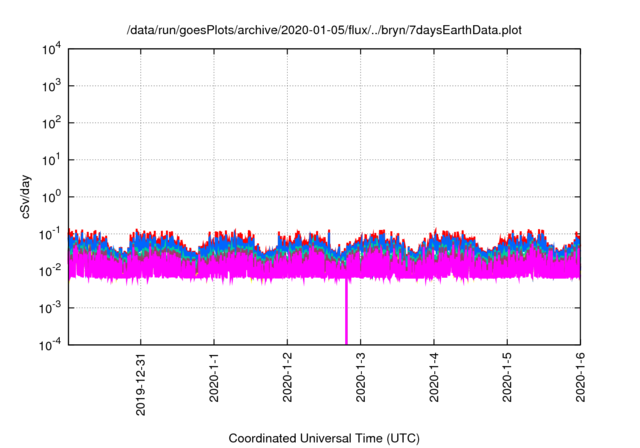The width and height of the screenshot is (640, 448).
Task: Click the 10^-1 y-axis tick label
Action: (51, 234)
